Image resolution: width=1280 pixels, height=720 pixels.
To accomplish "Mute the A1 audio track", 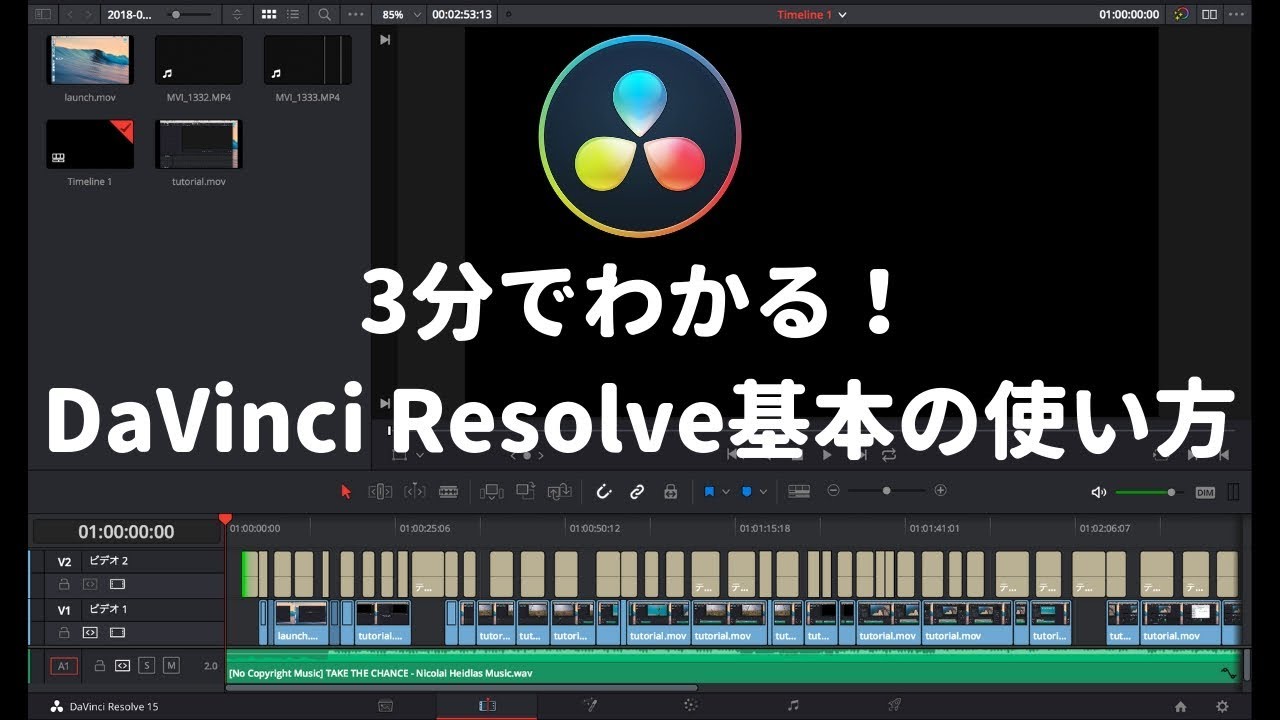I will pos(171,665).
